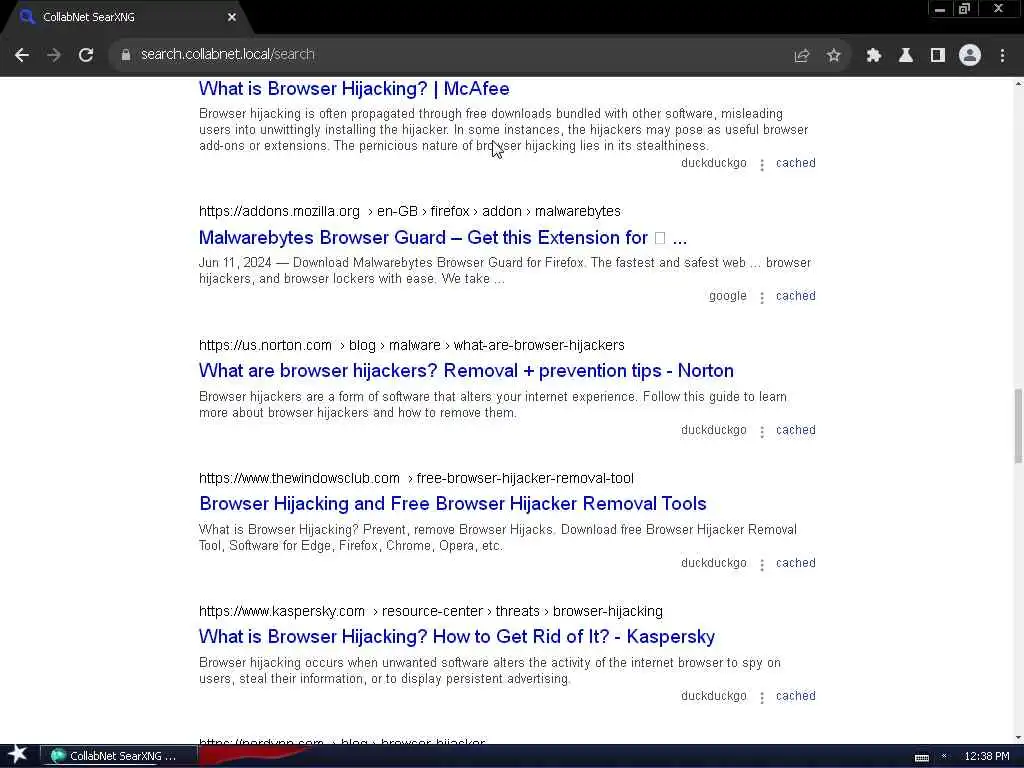The height and width of the screenshot is (768, 1024).
Task: Open the Malwarebytes Browser Guard result
Action: click(x=442, y=237)
